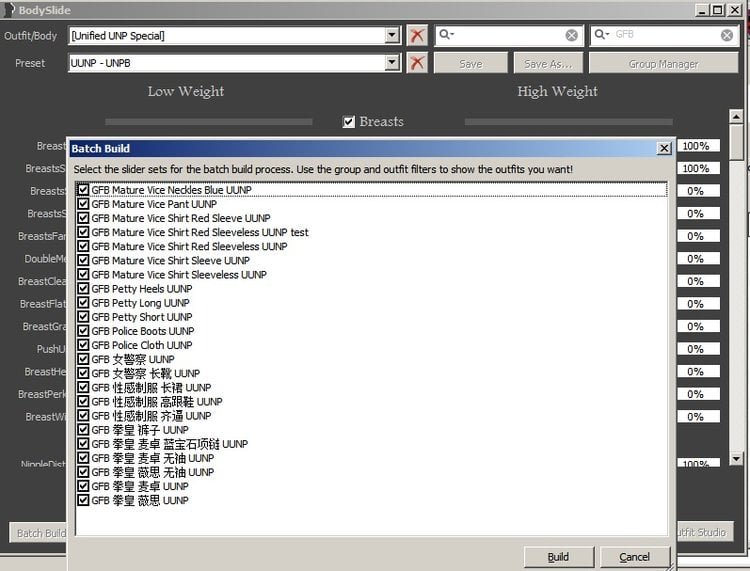
Task: Uncheck GFB Petty Short UUNP
Action: click(83, 317)
